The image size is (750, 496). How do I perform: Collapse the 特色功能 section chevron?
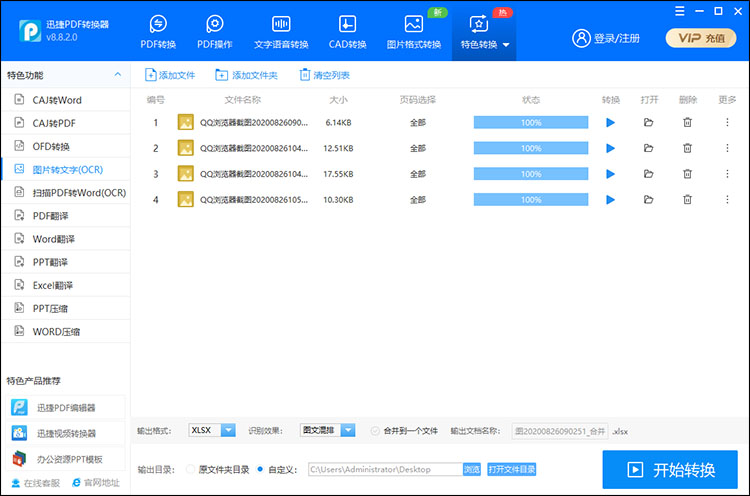[118, 75]
